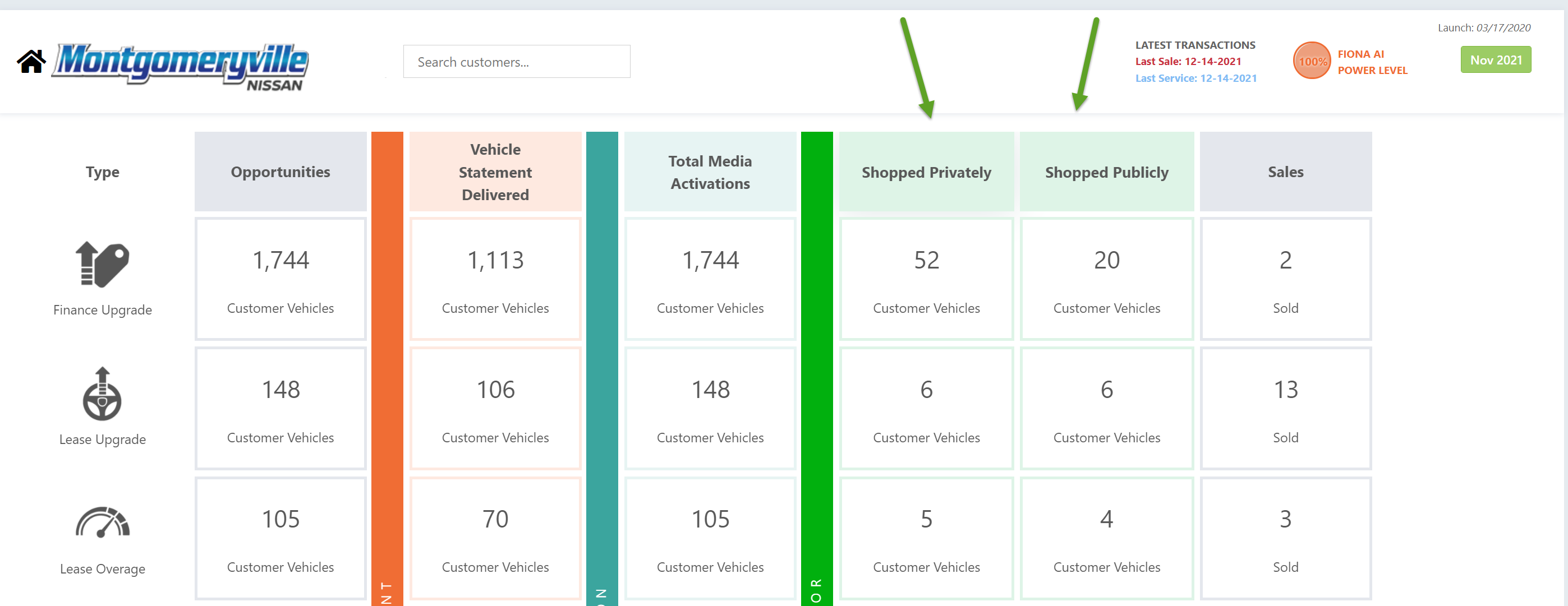Open the Nov 2021 month selector
This screenshot has width=1568, height=606.
[1495, 60]
